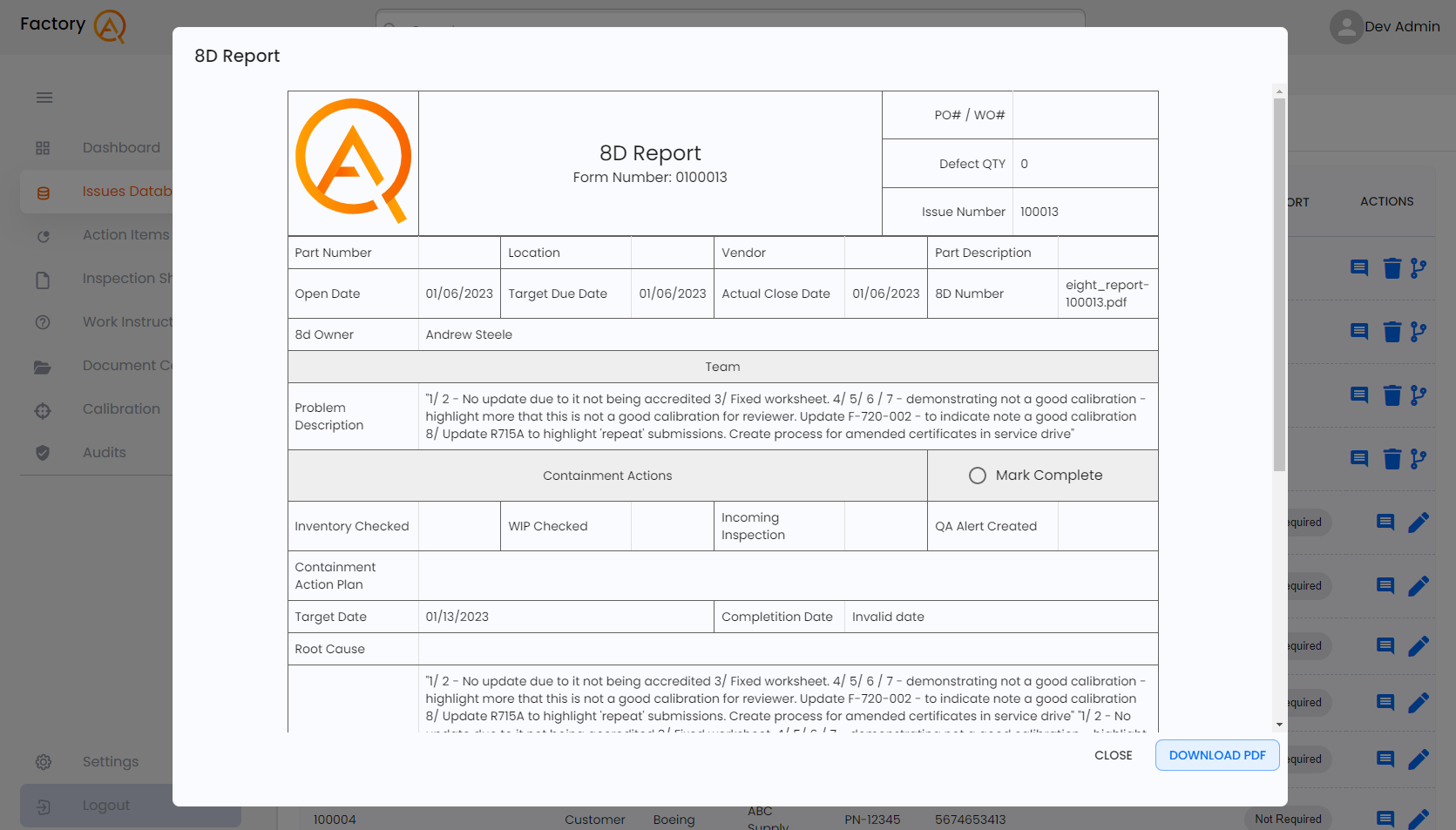Image resolution: width=1456 pixels, height=830 pixels.
Task: Open comment thread on the first issue row
Action: 1358,268
